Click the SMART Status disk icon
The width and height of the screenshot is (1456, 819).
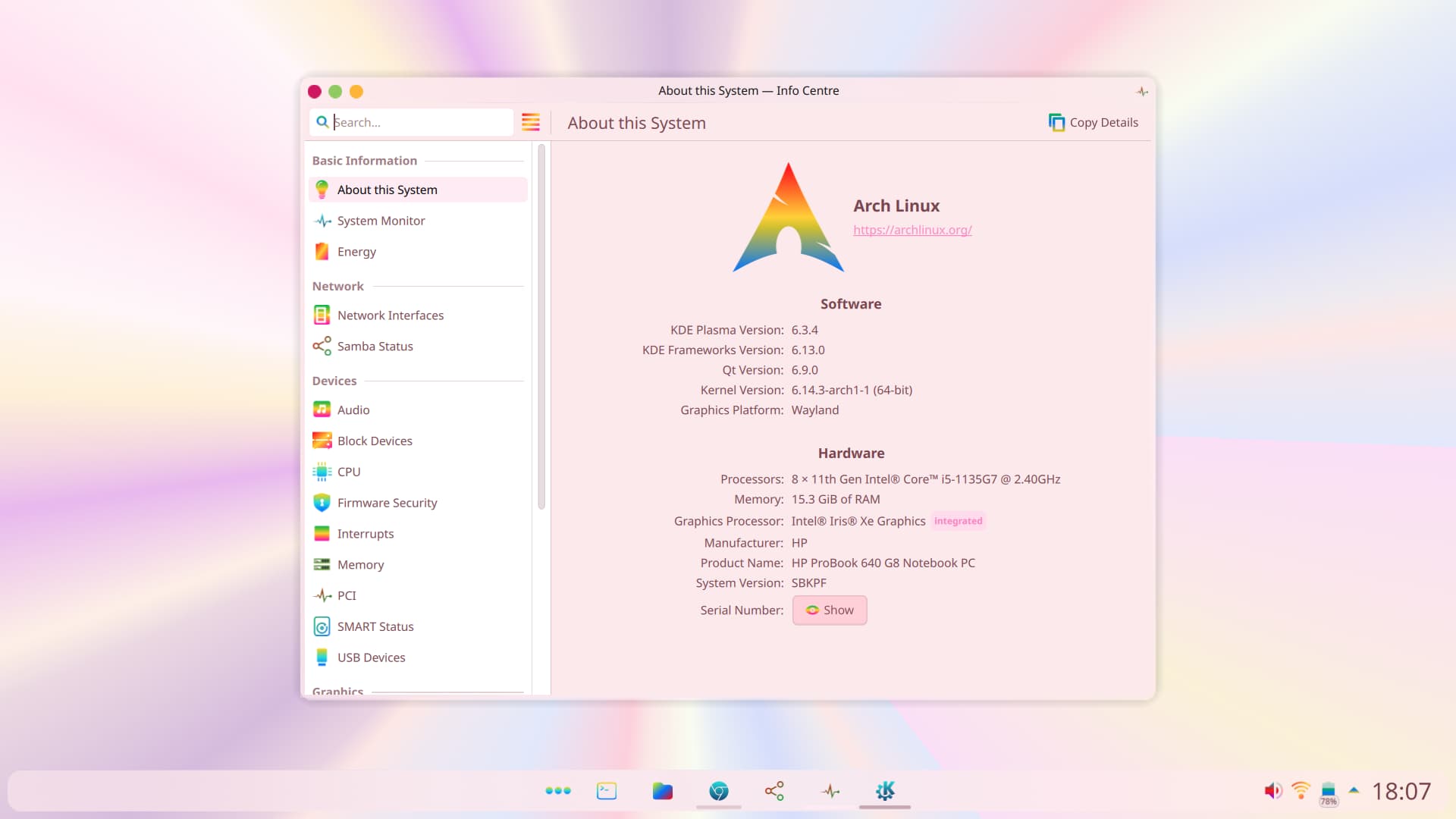point(322,626)
